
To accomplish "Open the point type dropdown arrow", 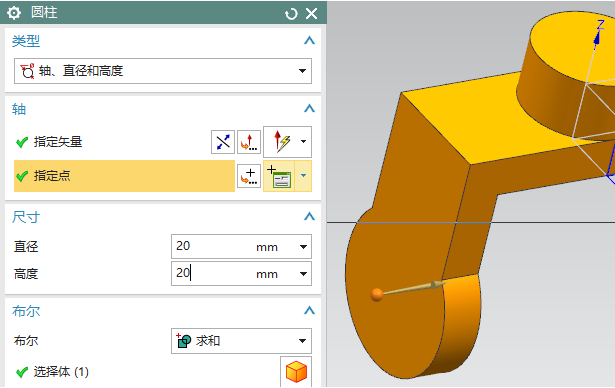I will pos(303,176).
